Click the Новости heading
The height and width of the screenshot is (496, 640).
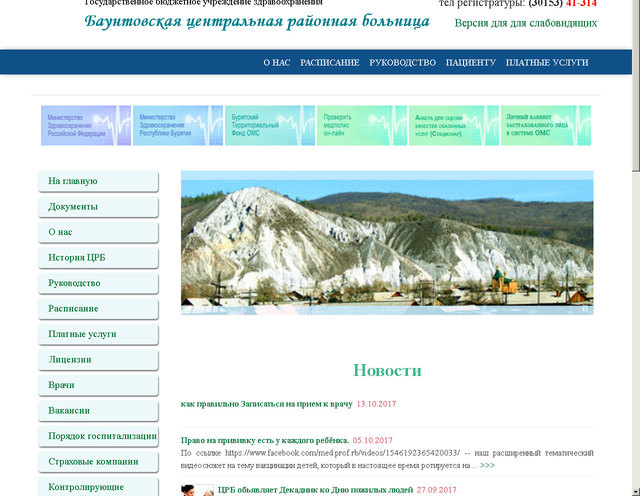[387, 370]
